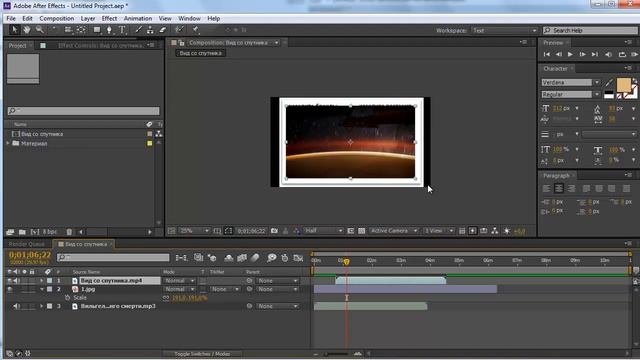Open layer 2 TrkMat dropdown
640x360 pixels.
click(x=225, y=289)
